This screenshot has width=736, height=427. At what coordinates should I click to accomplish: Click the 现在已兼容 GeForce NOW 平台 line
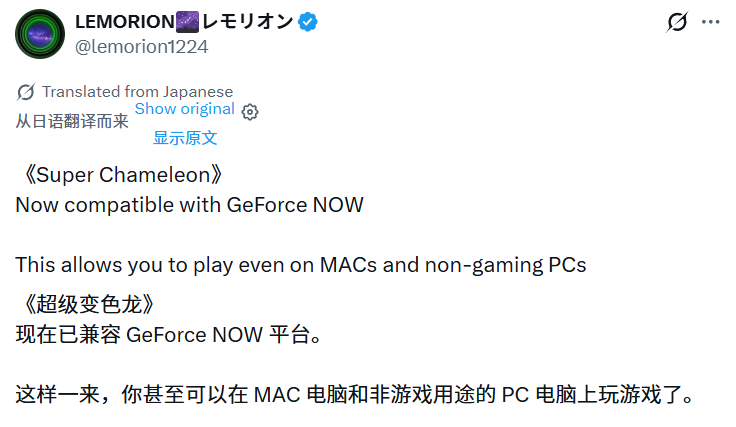click(169, 335)
